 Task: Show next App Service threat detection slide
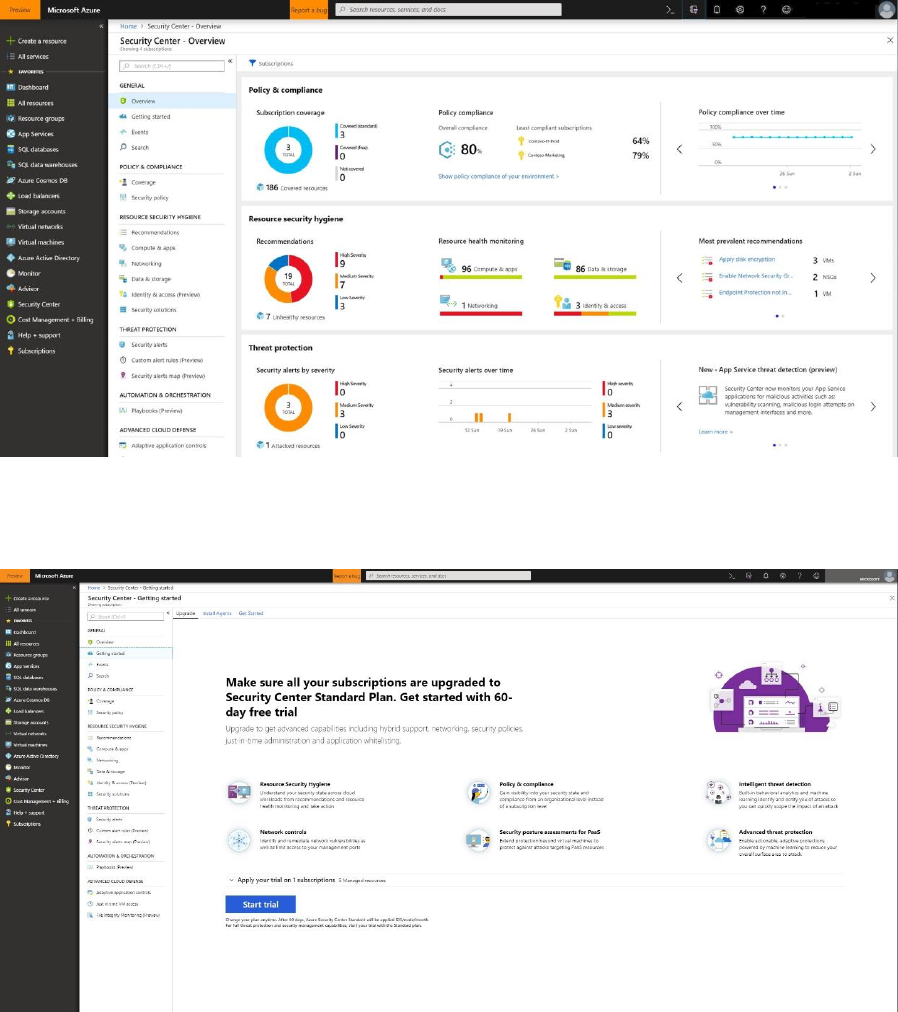(x=873, y=406)
